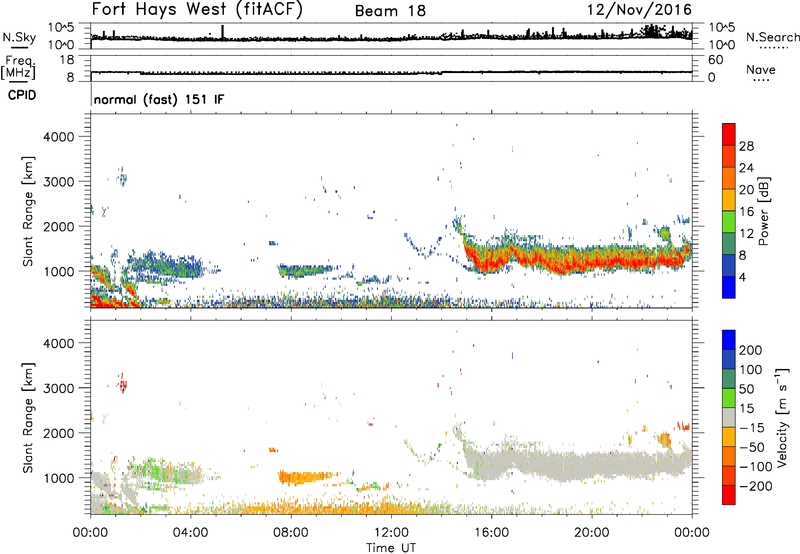Select the "Beam 18" label

pyautogui.click(x=390, y=11)
